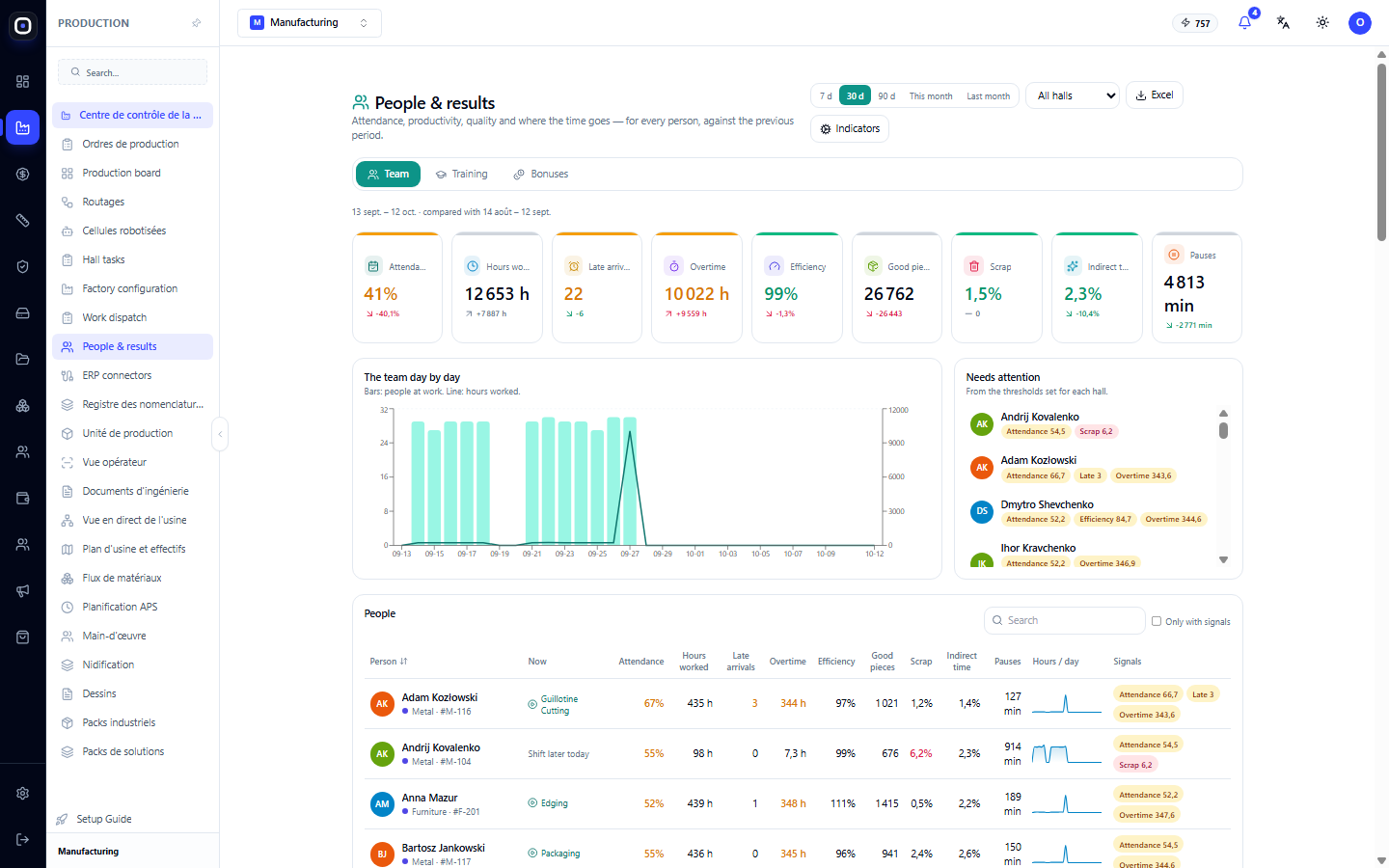
Task: Select the 90 d period option
Action: coord(886,95)
